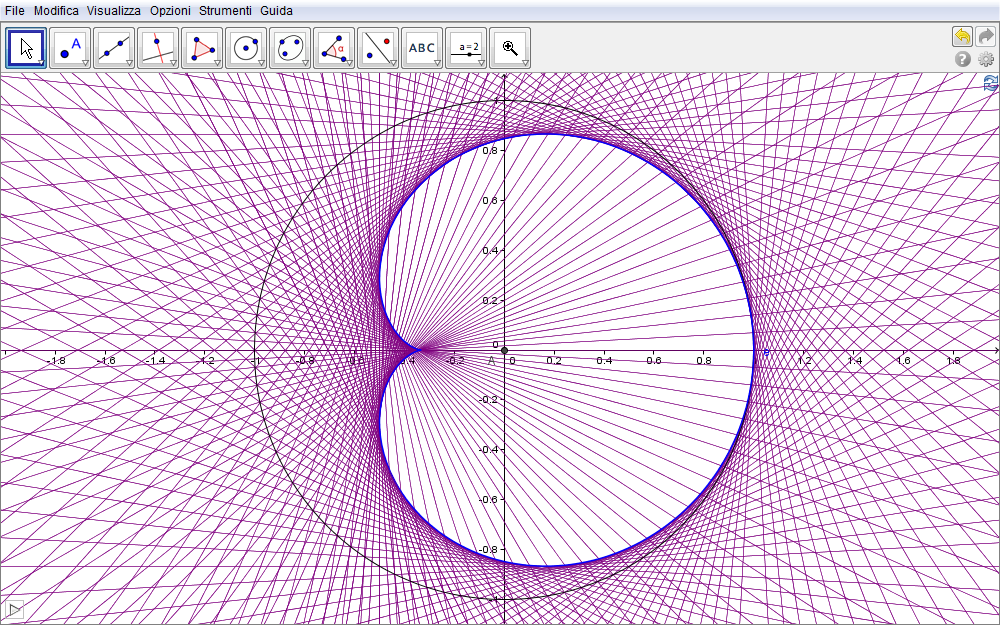
Task: Select the Move arrow tool
Action: pyautogui.click(x=26, y=48)
